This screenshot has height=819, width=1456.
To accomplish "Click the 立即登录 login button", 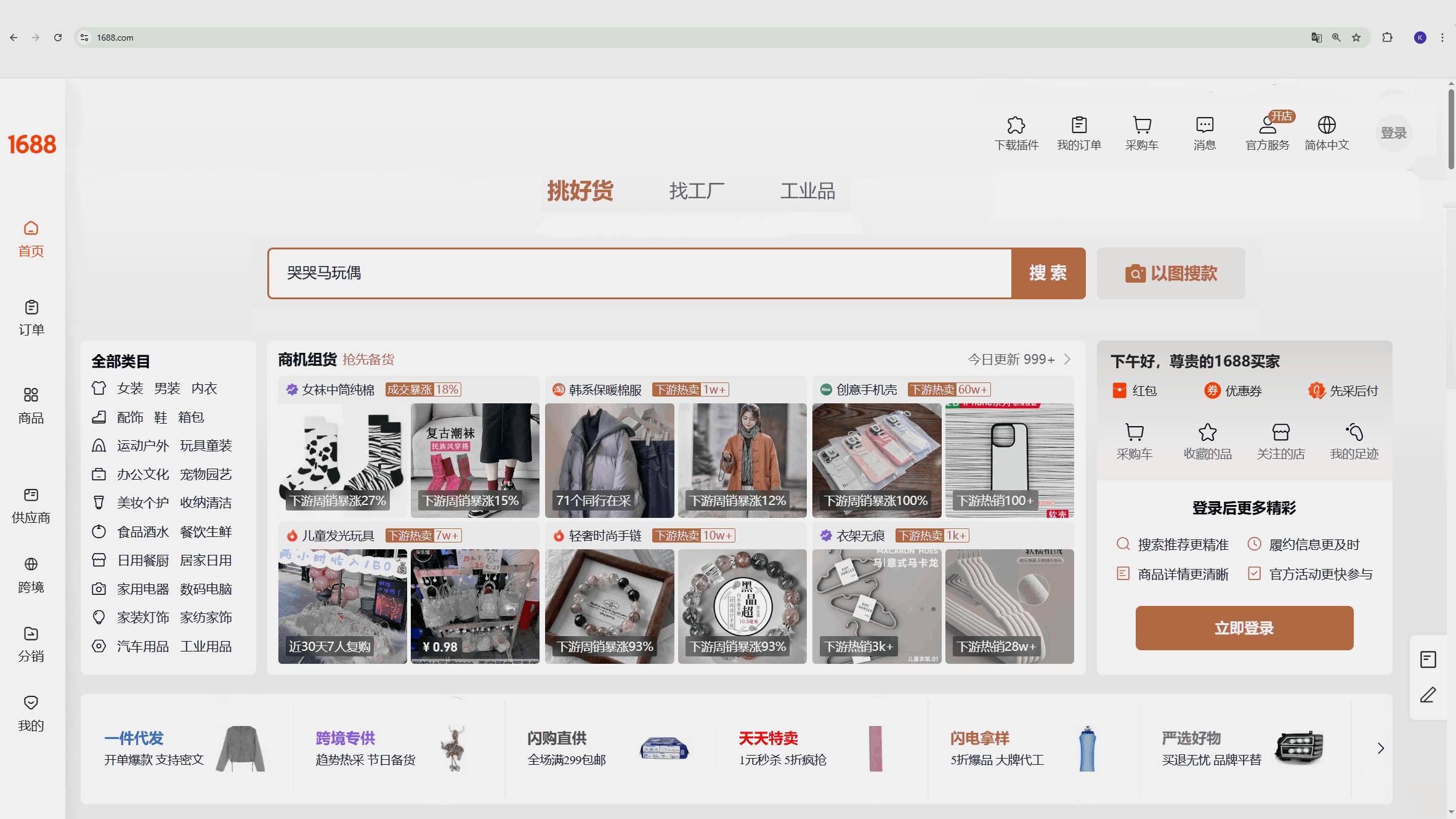I will pyautogui.click(x=1244, y=628).
